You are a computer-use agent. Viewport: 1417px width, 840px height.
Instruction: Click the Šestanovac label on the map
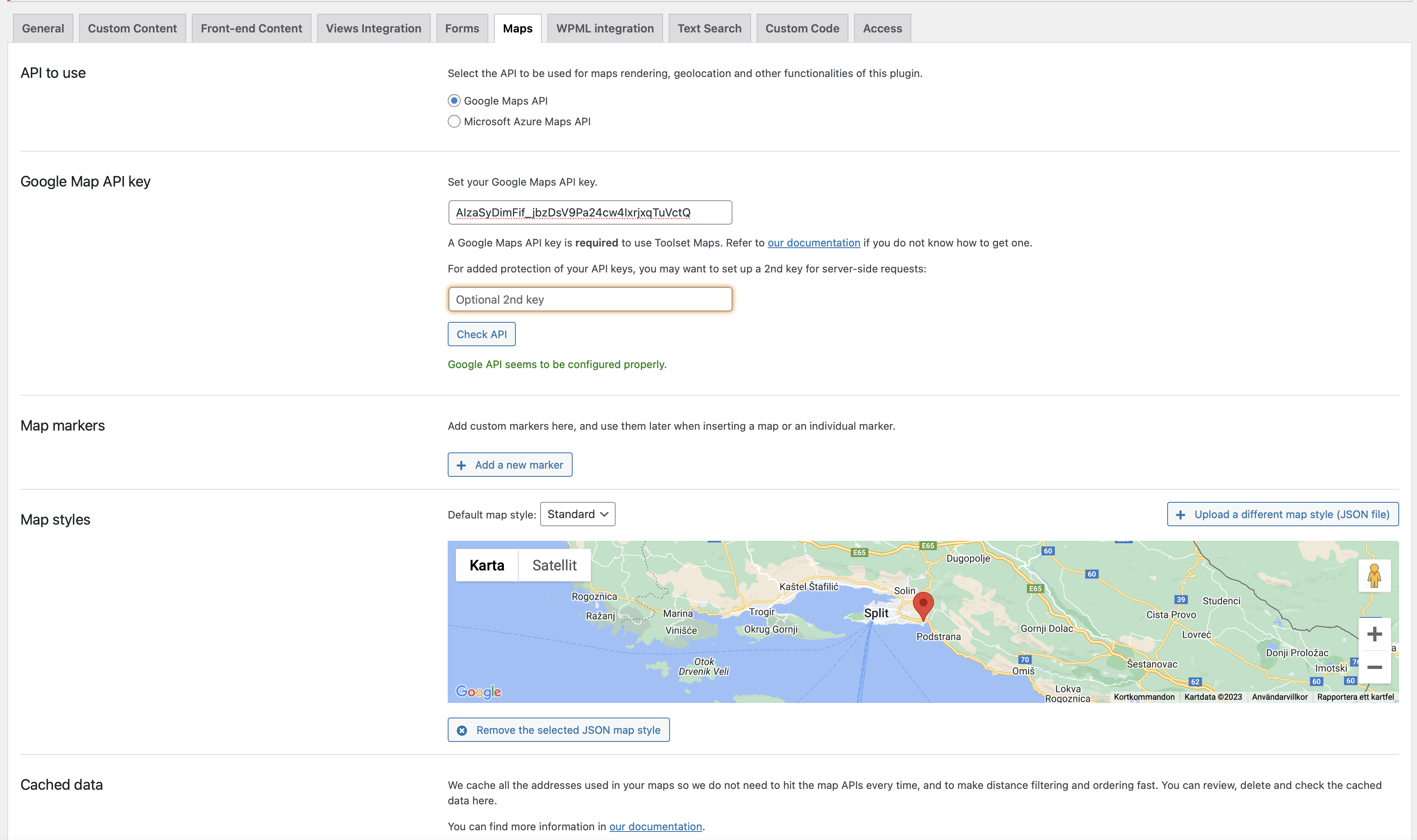click(1152, 664)
